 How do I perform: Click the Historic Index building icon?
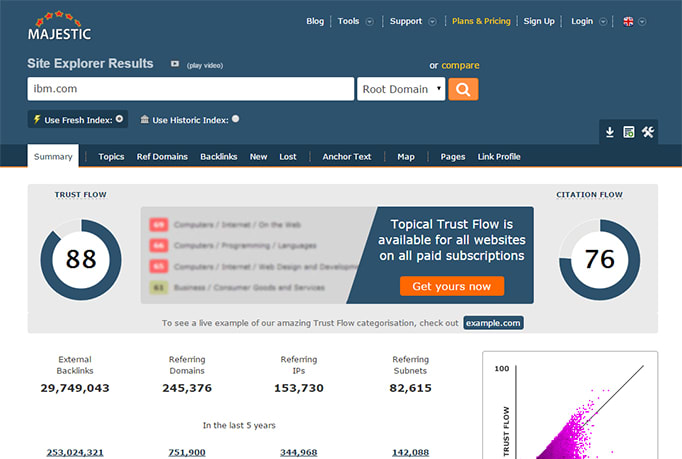pyautogui.click(x=144, y=119)
